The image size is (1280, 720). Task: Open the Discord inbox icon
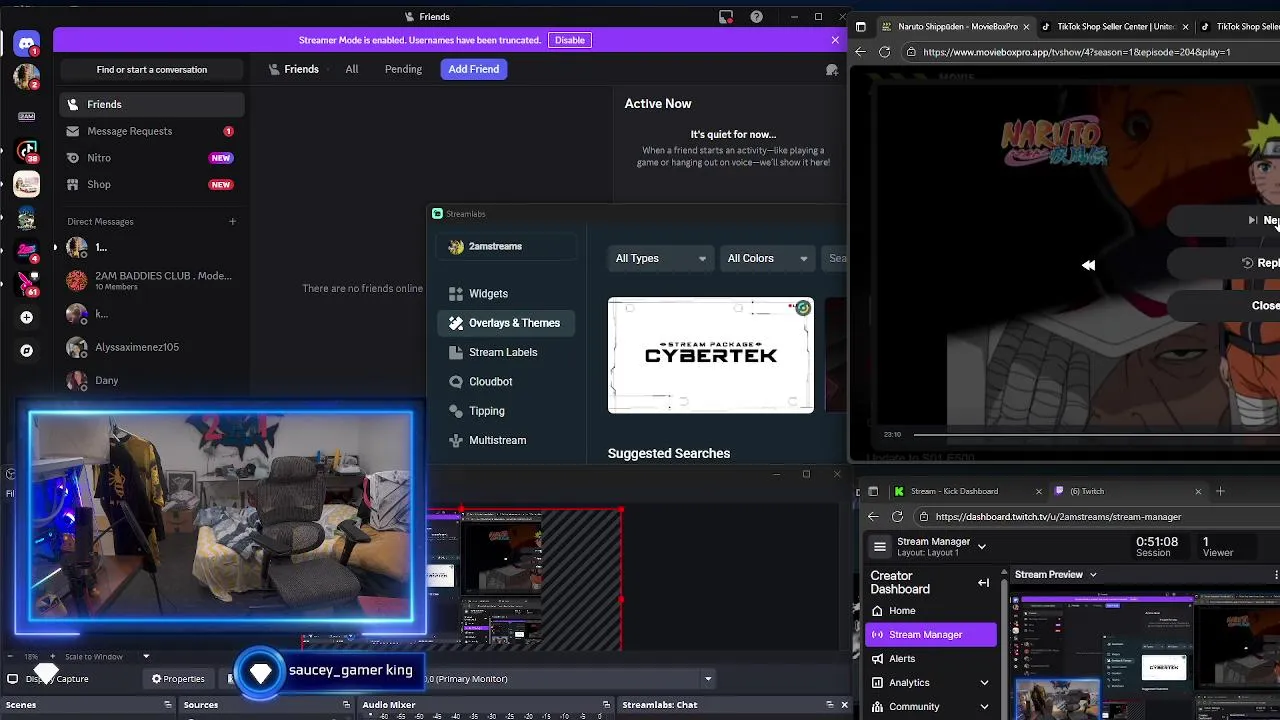coord(726,17)
